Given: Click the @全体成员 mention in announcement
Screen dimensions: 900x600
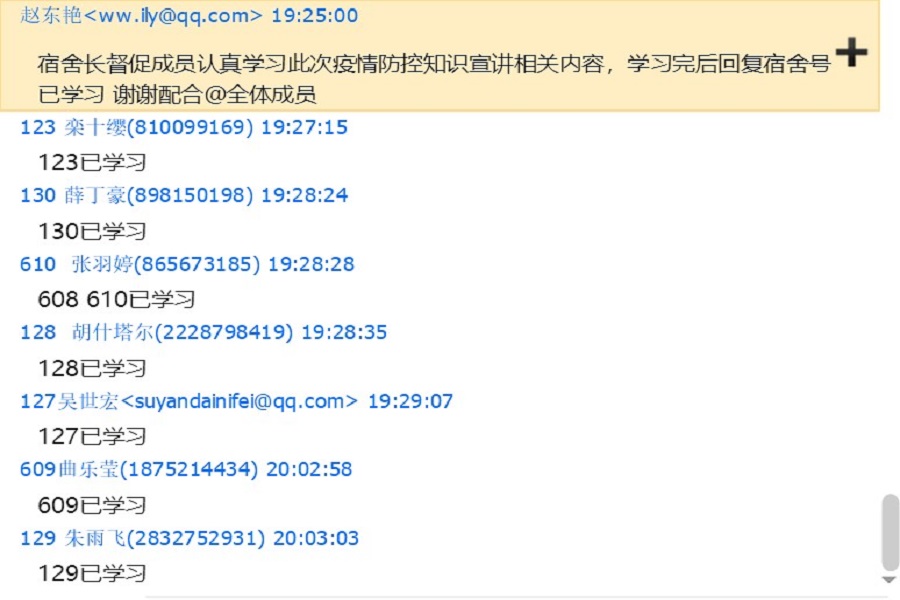Looking at the screenshot, I should click(x=261, y=94).
